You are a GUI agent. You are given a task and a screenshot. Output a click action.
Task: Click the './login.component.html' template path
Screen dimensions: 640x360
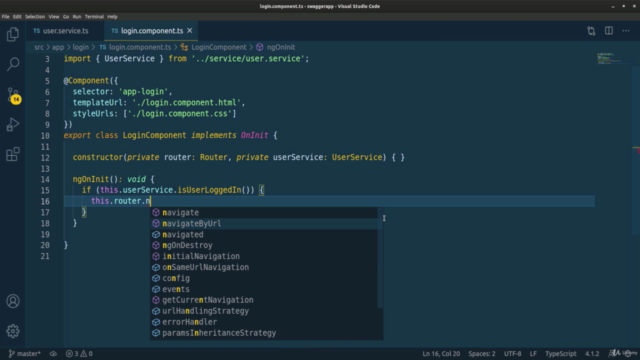pyautogui.click(x=186, y=103)
